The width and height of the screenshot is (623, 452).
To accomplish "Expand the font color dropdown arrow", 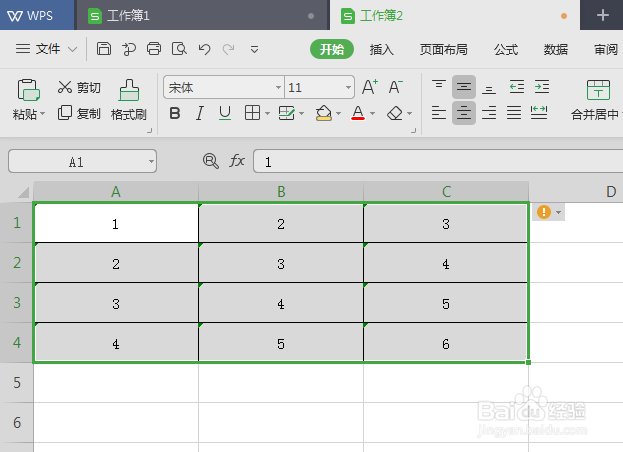I will (x=372, y=114).
